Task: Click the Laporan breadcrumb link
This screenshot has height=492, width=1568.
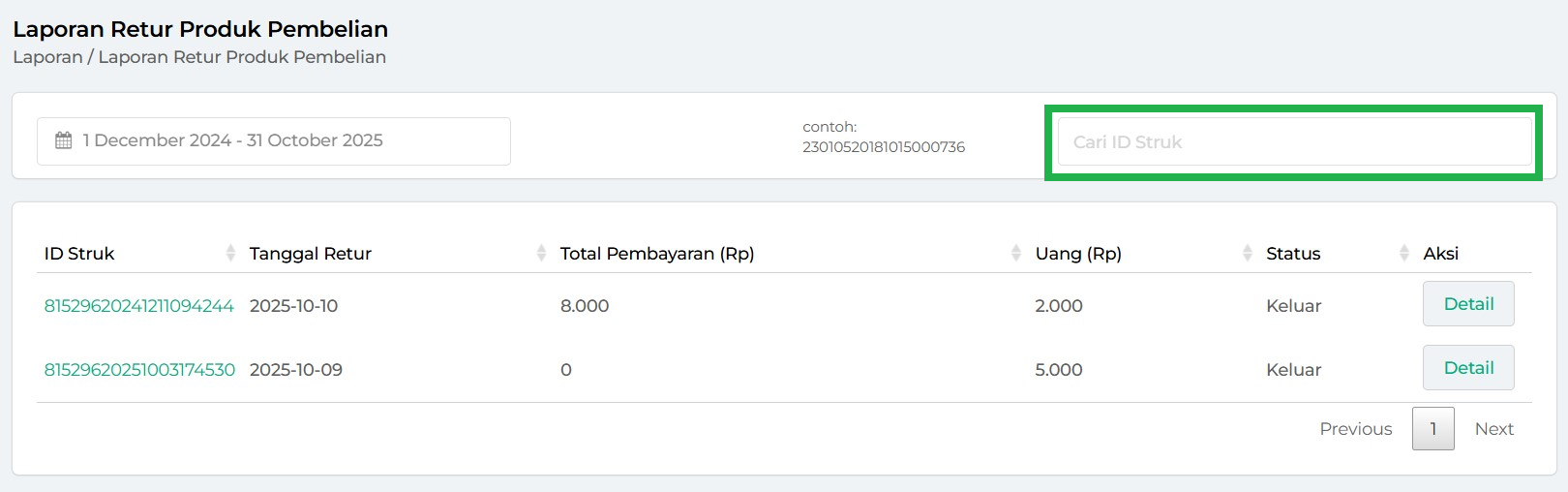Action: [x=47, y=57]
